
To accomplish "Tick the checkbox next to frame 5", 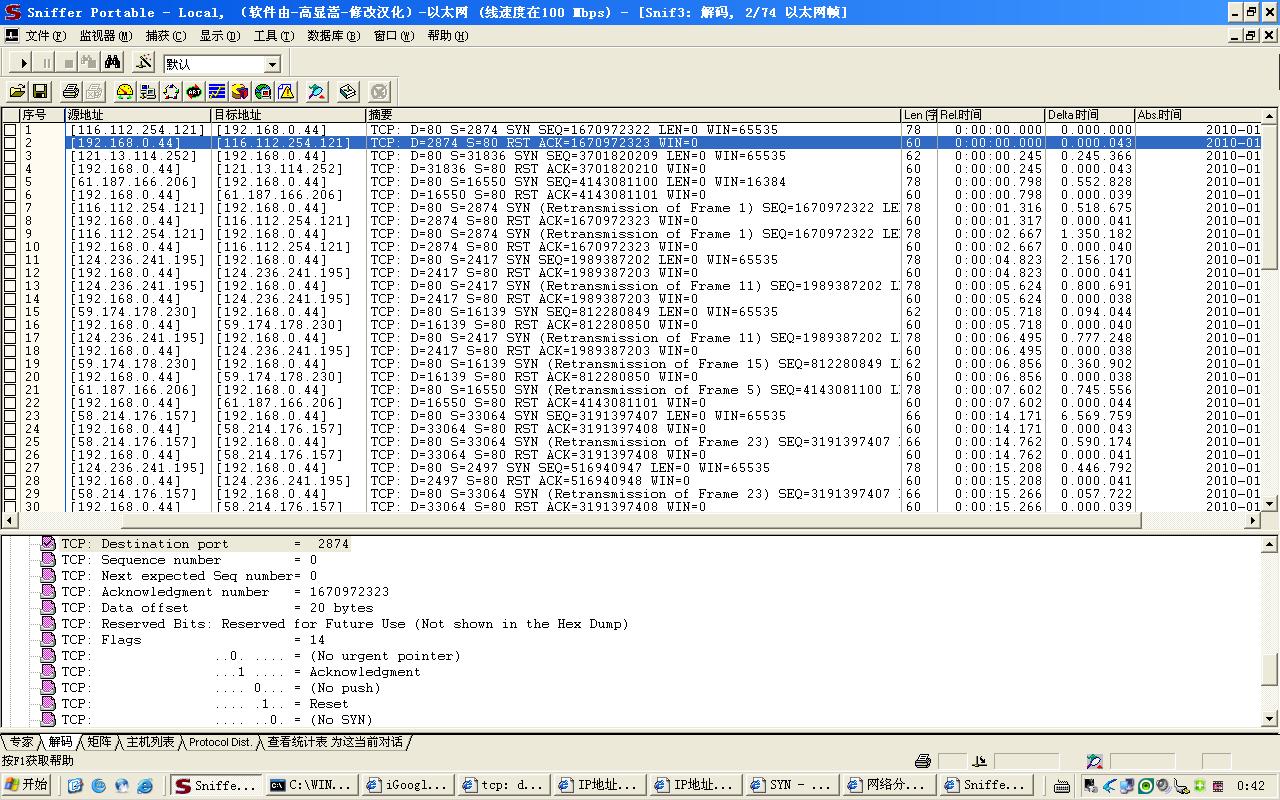I will [10, 182].
